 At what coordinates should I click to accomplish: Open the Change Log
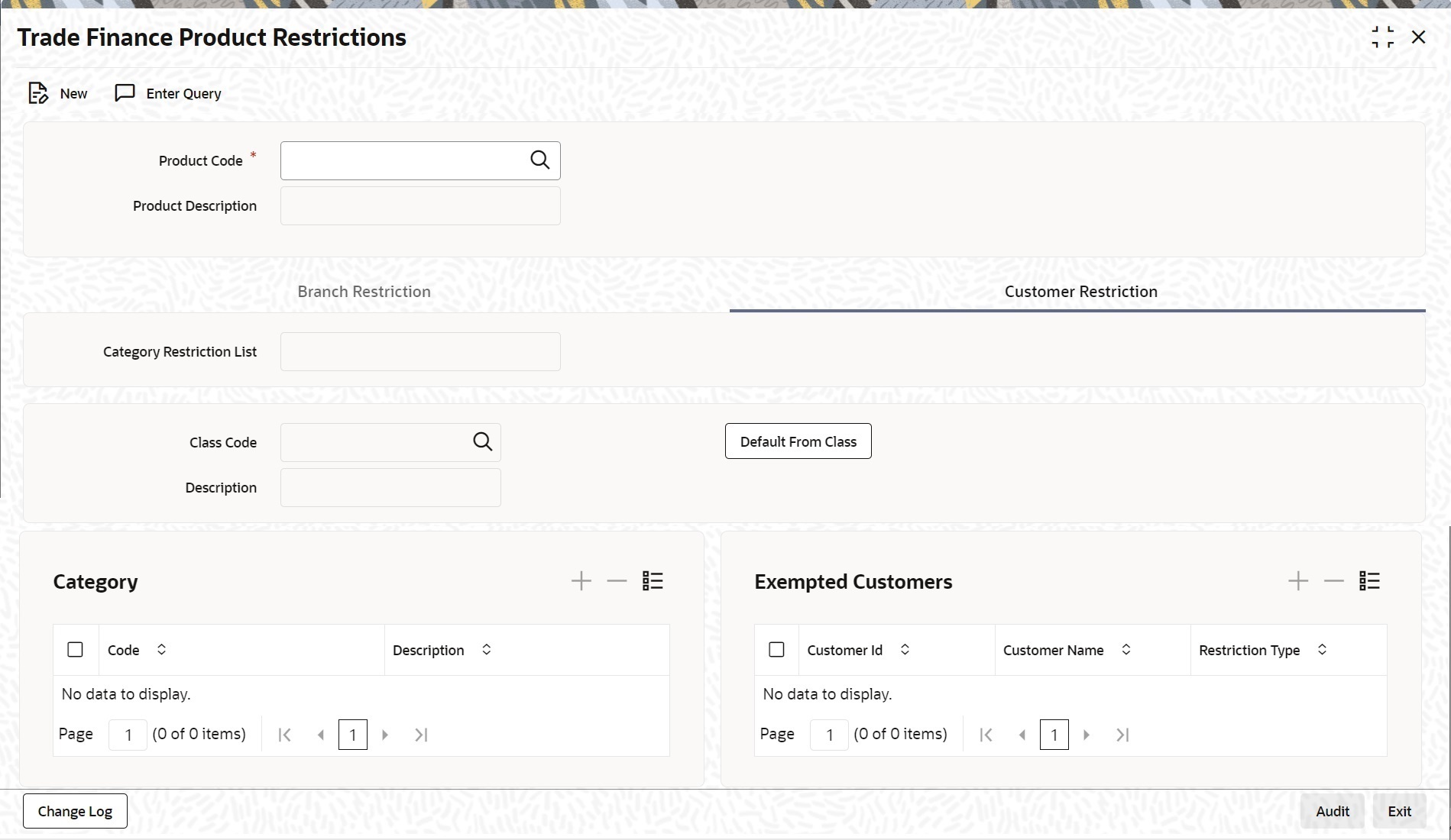point(75,811)
